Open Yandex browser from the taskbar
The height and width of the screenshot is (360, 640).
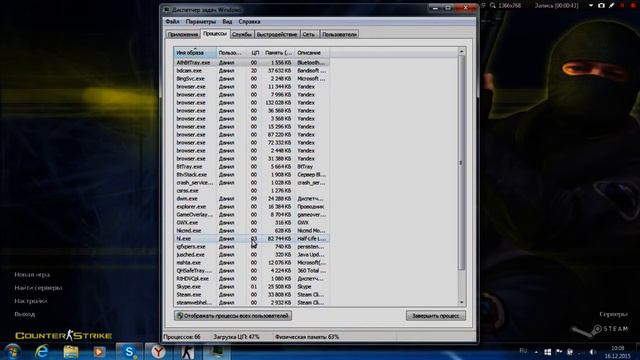click(158, 351)
